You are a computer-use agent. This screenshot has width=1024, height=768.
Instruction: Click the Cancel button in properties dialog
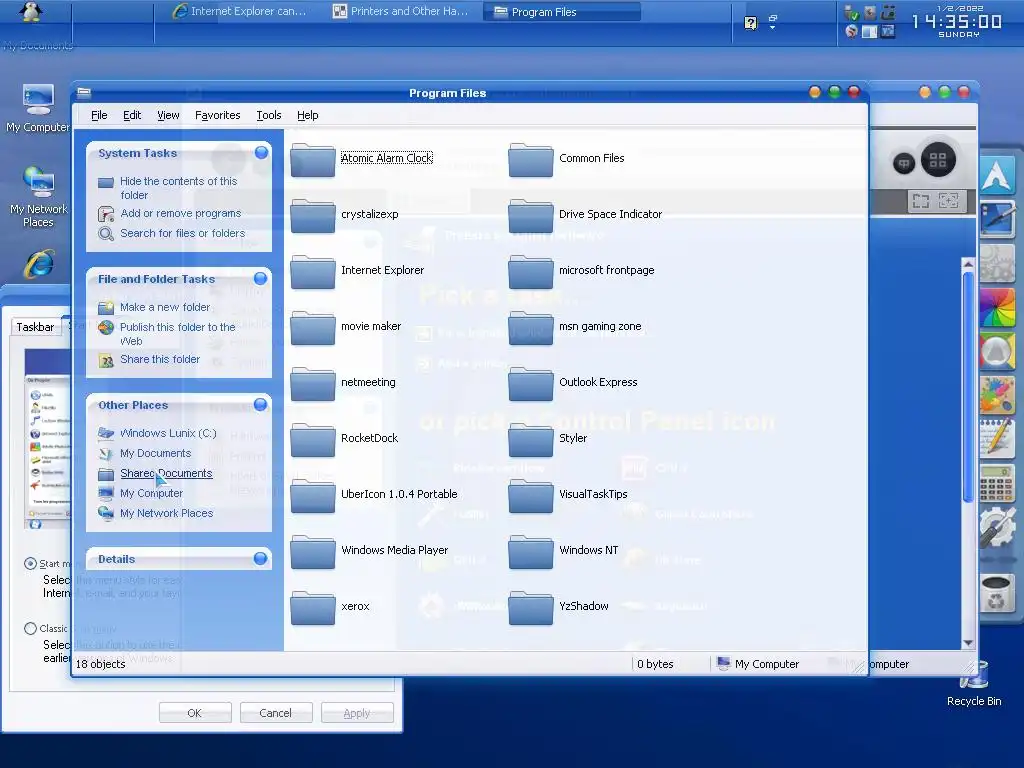(x=276, y=712)
